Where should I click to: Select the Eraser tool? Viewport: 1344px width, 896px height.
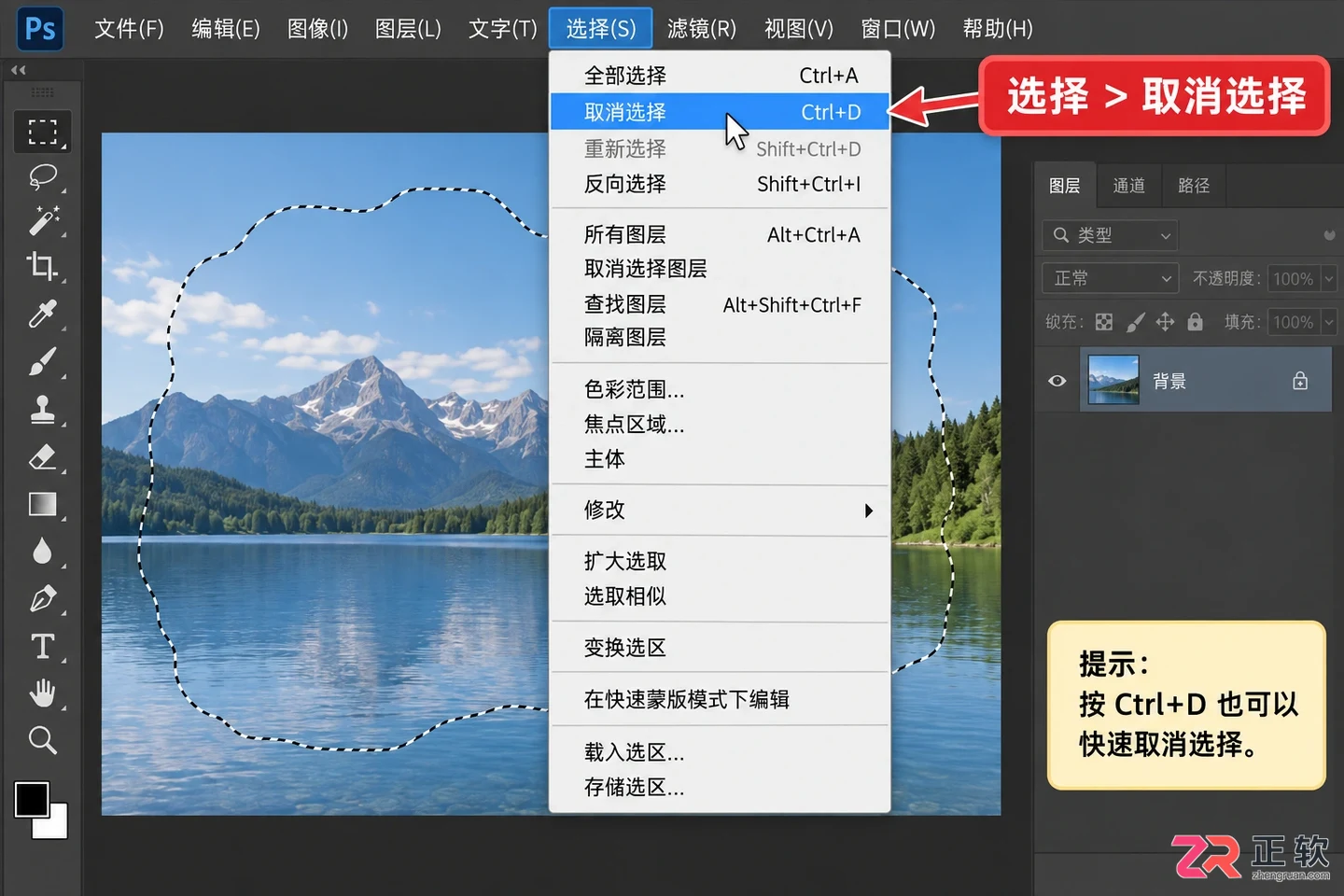[x=42, y=457]
